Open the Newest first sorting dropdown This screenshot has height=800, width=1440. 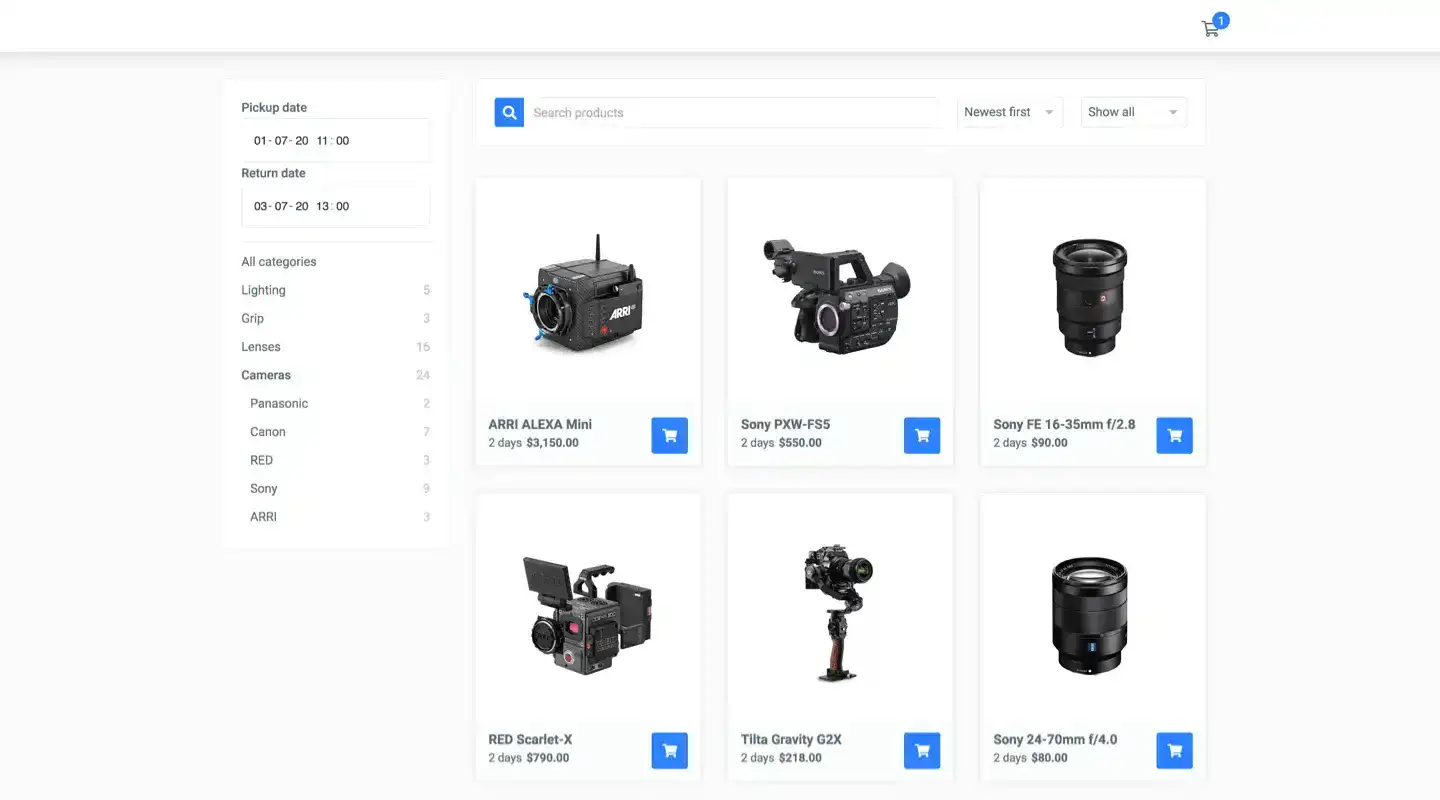(1008, 112)
